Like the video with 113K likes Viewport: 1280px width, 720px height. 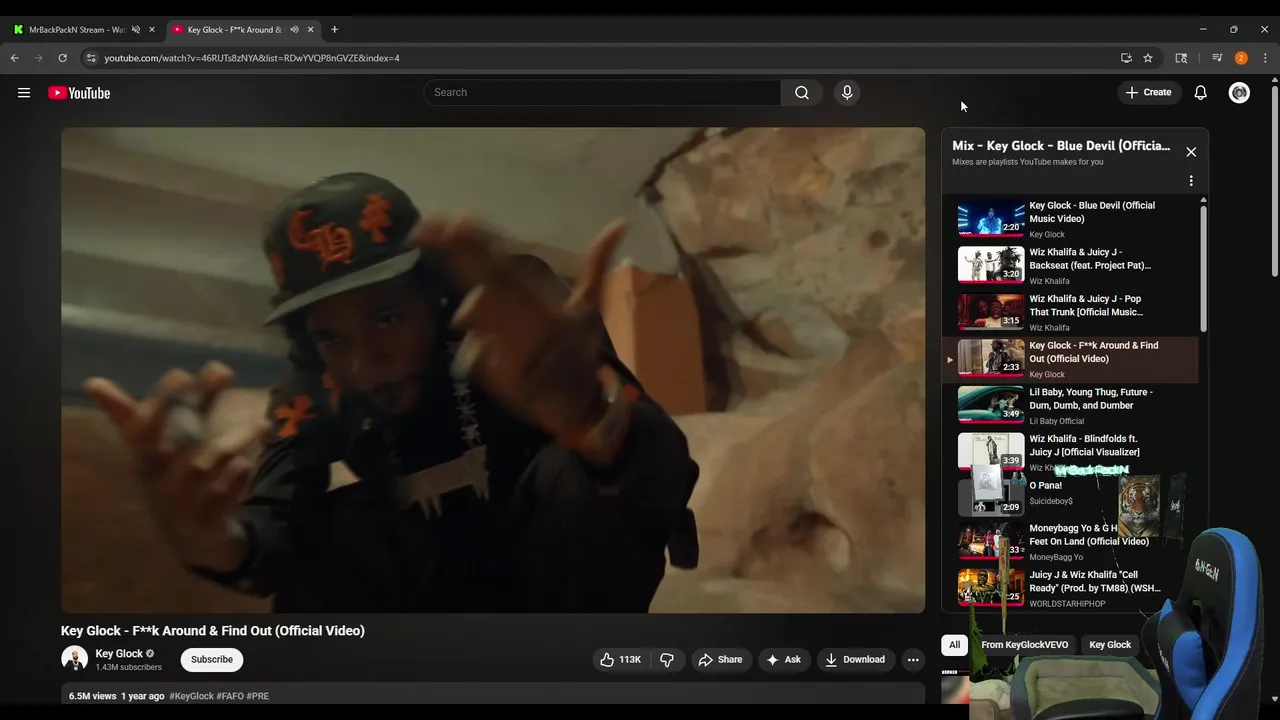pyautogui.click(x=620, y=660)
